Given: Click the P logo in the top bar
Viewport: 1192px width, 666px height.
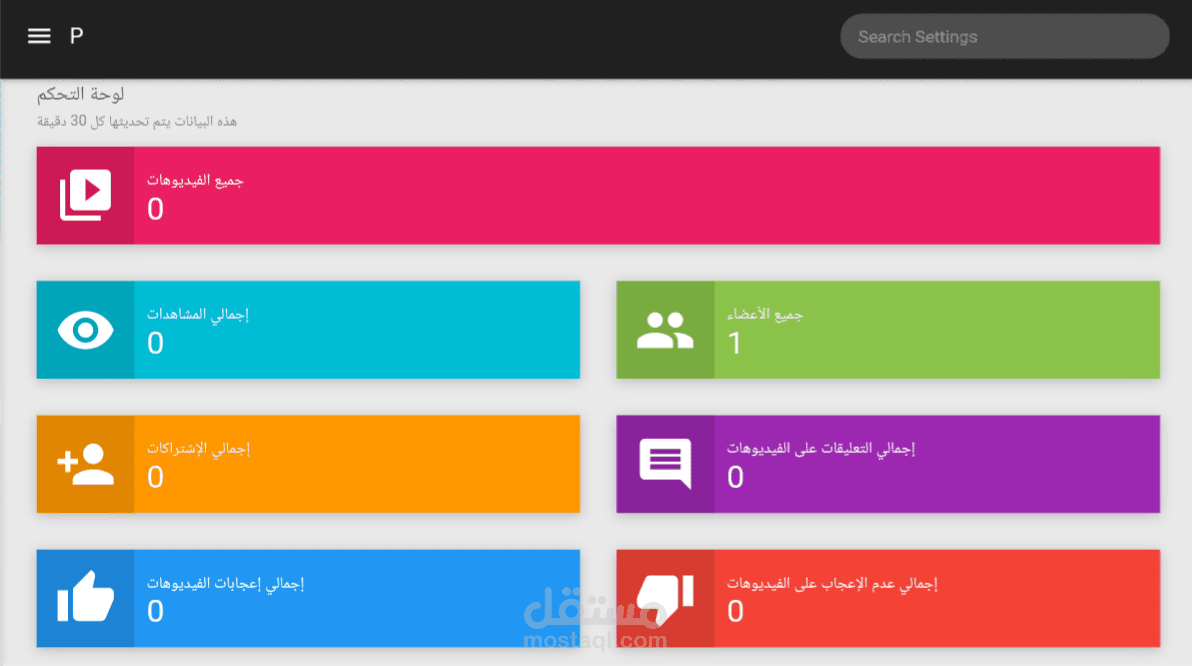Looking at the screenshot, I should click(75, 36).
